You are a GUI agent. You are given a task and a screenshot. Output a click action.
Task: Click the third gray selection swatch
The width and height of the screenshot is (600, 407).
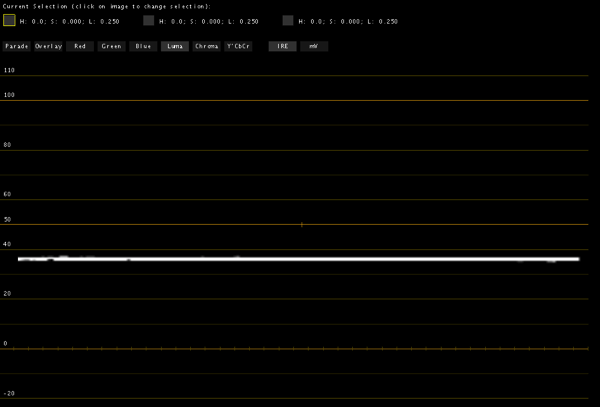pyautogui.click(x=288, y=20)
